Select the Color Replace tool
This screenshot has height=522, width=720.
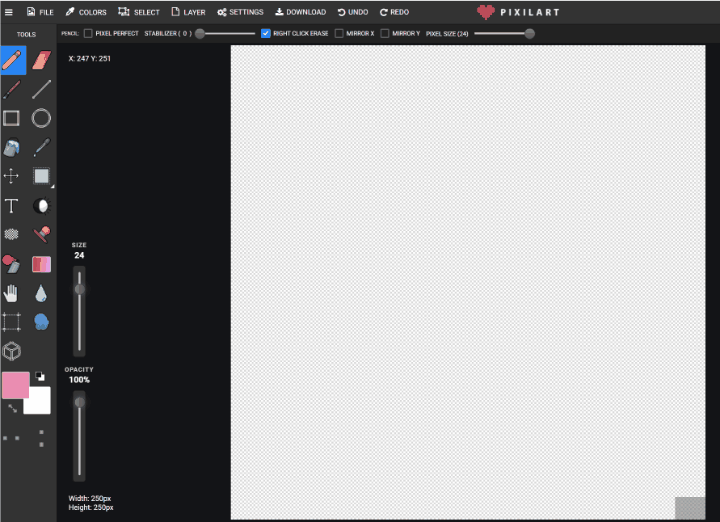[x=11, y=264]
